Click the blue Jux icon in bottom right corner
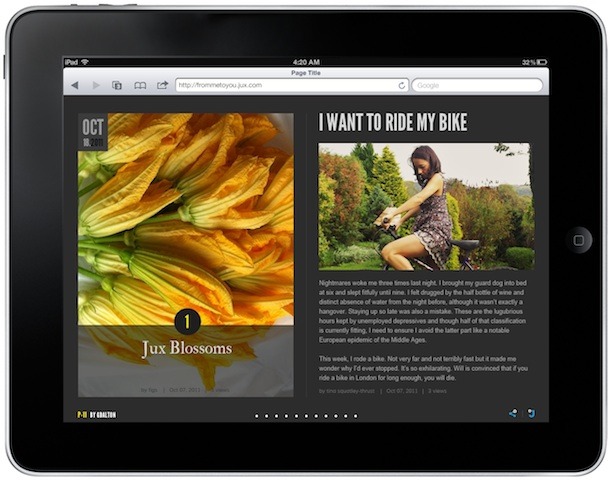This screenshot has height=480, width=610. point(531,413)
